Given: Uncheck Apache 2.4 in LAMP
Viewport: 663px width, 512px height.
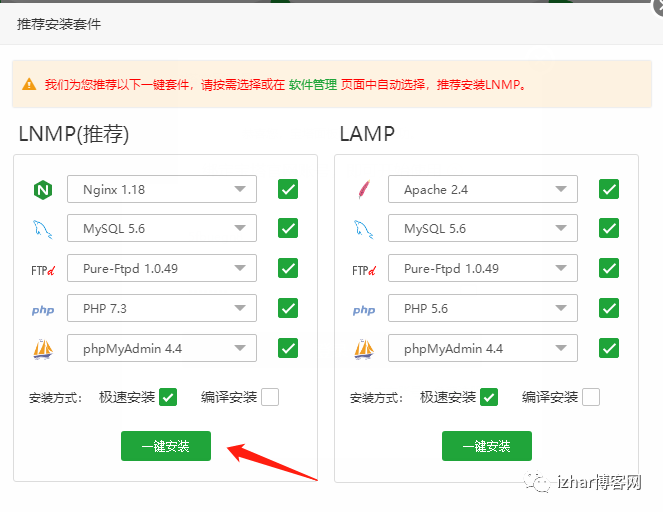Looking at the screenshot, I should [x=609, y=189].
